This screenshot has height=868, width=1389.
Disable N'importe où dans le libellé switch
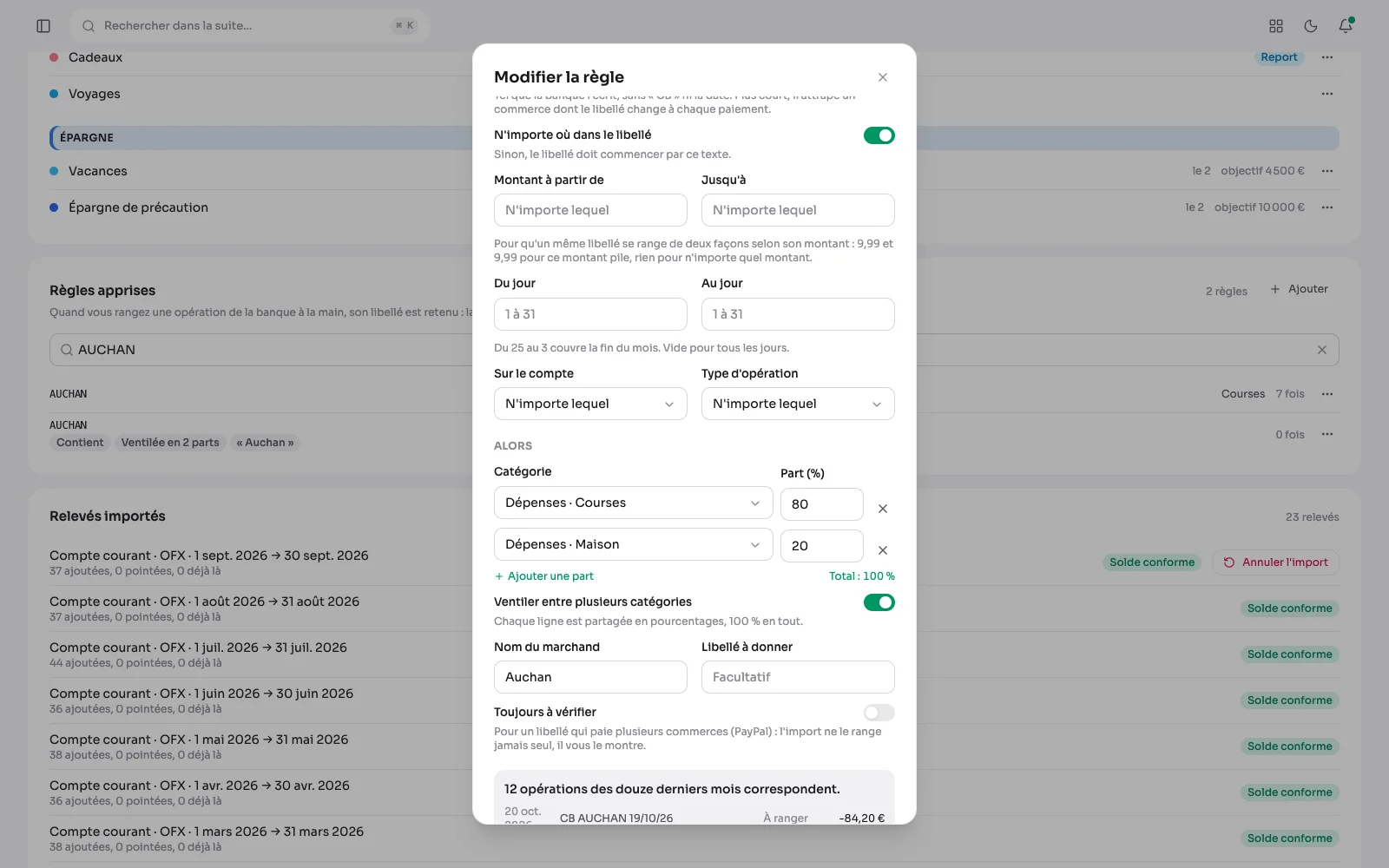click(x=879, y=135)
